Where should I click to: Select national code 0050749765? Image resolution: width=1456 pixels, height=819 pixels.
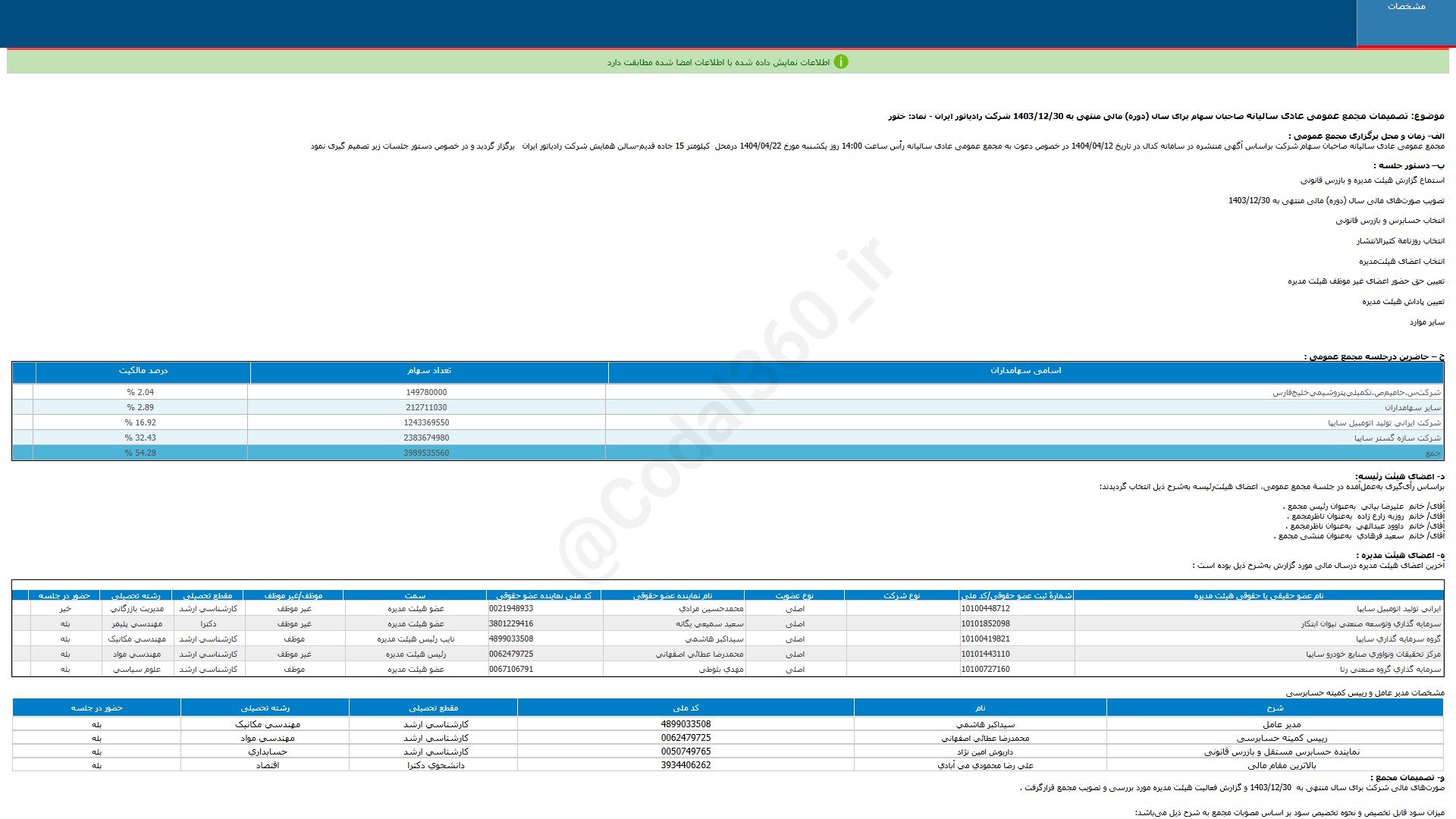click(686, 752)
